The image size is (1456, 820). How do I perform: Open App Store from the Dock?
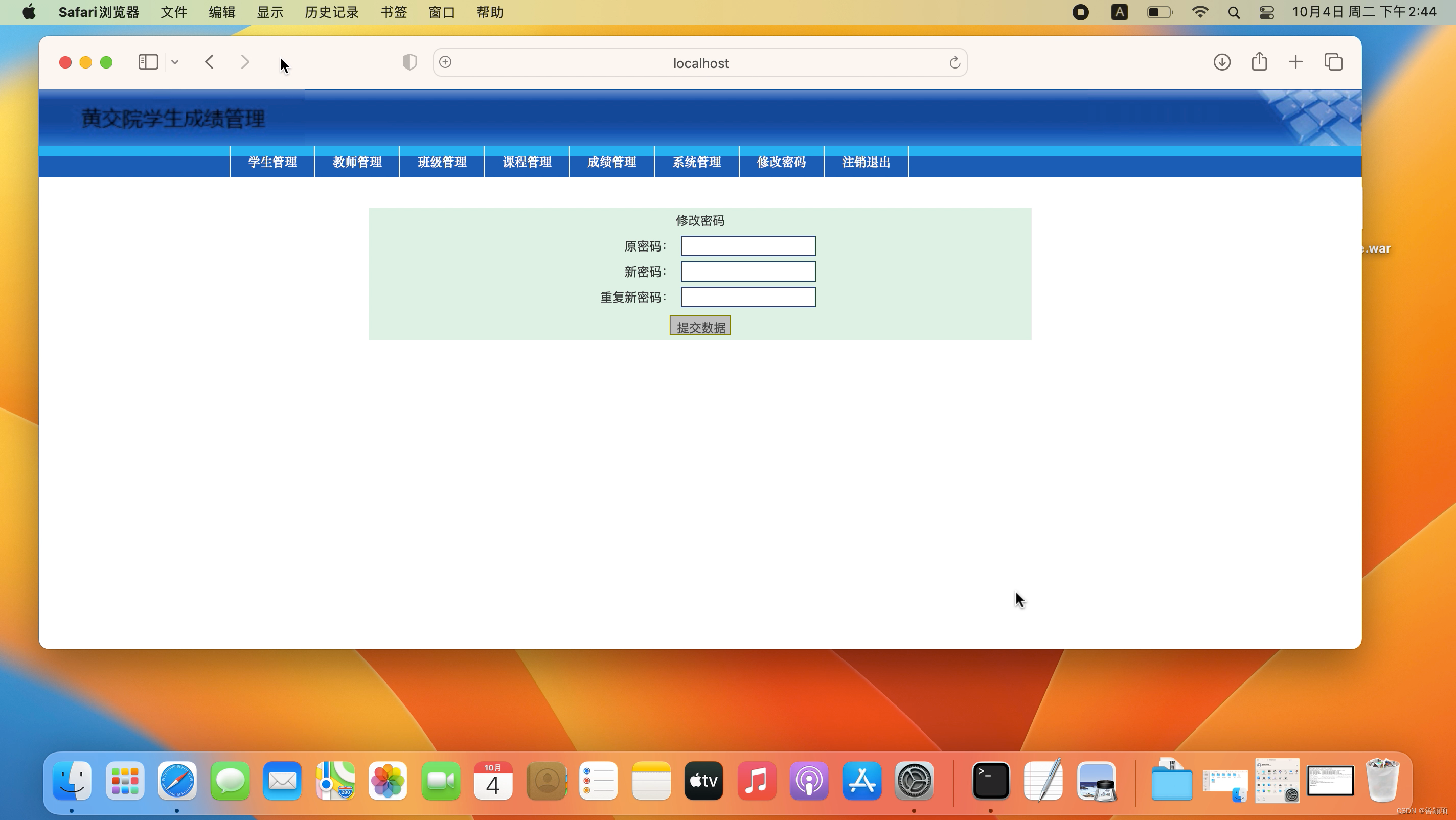862,781
